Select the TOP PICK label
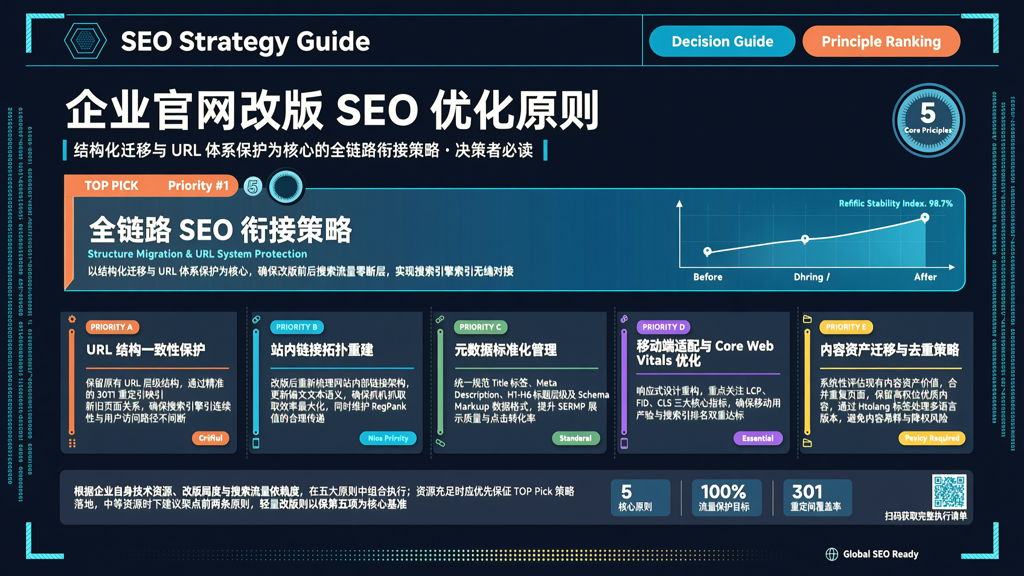 tap(111, 185)
